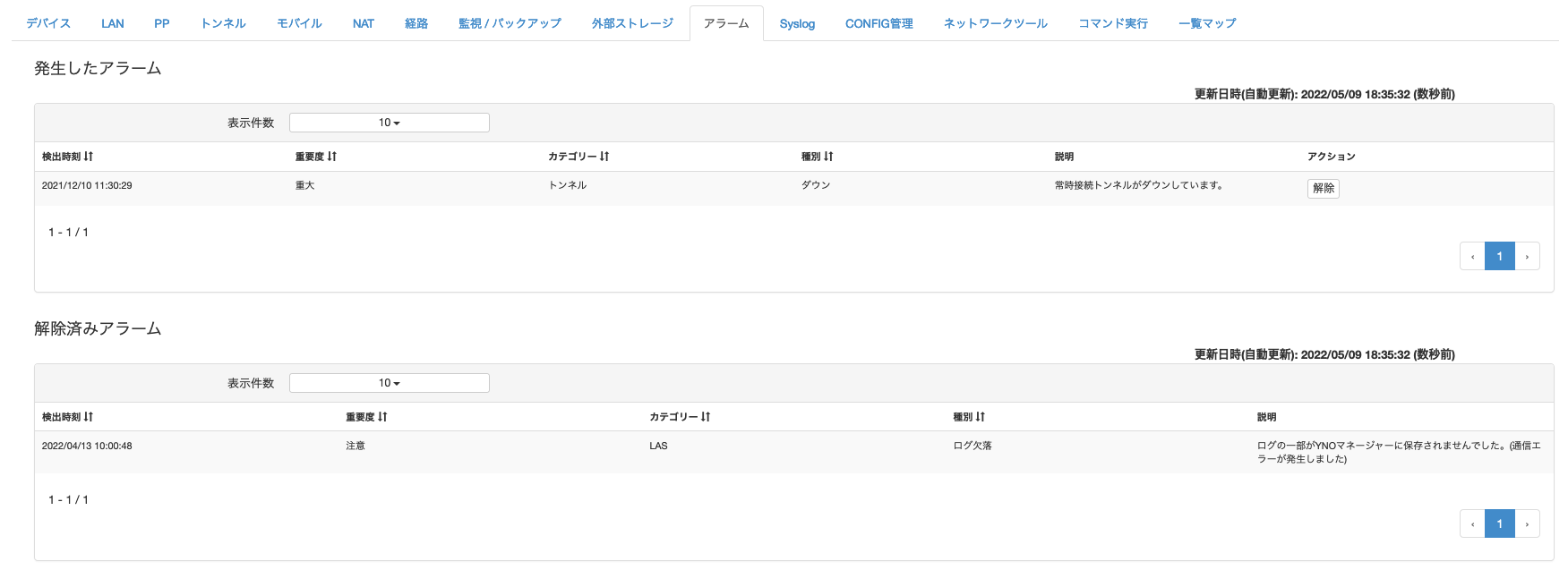Go to next page in 解除済みアラーム
This screenshot has width=1568, height=587.
[1527, 523]
